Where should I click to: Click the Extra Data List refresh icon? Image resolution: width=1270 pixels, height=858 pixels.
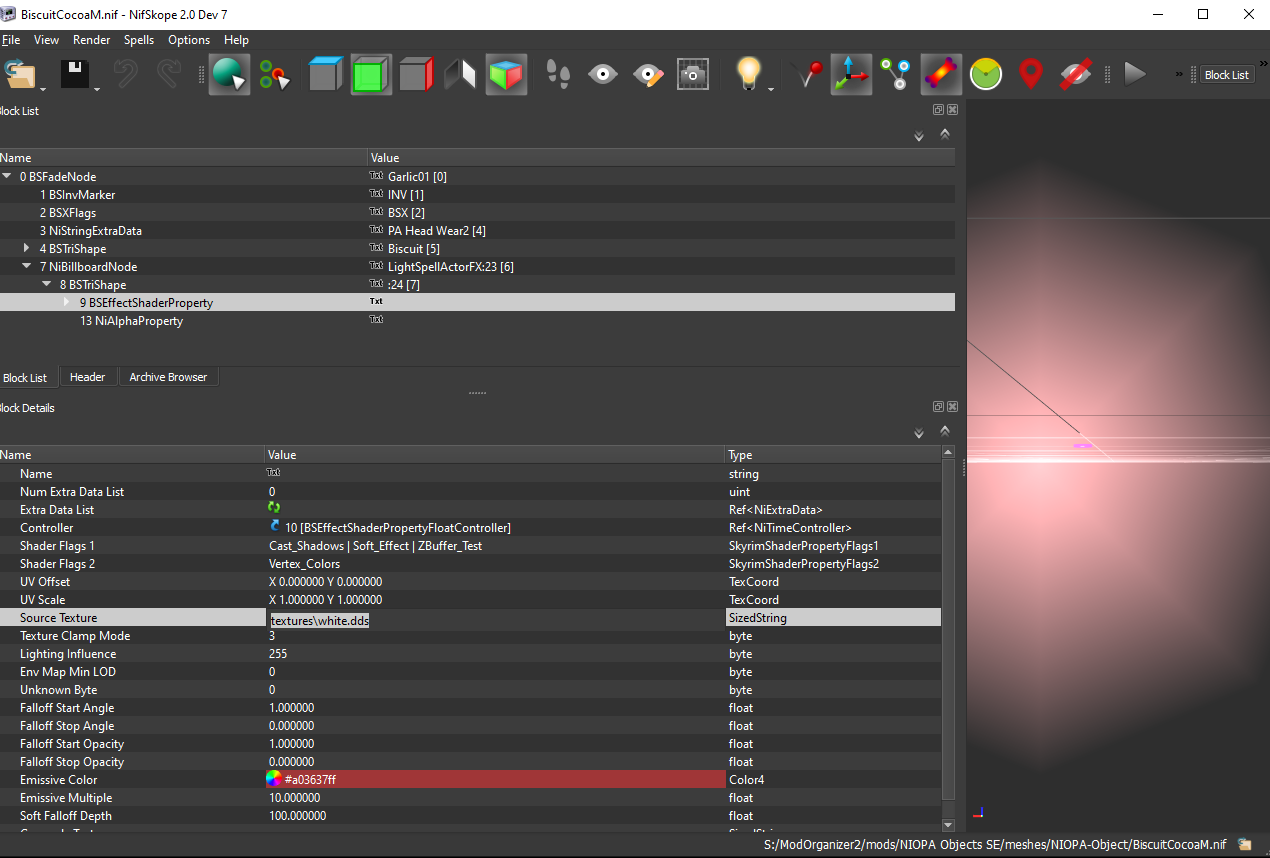(275, 509)
